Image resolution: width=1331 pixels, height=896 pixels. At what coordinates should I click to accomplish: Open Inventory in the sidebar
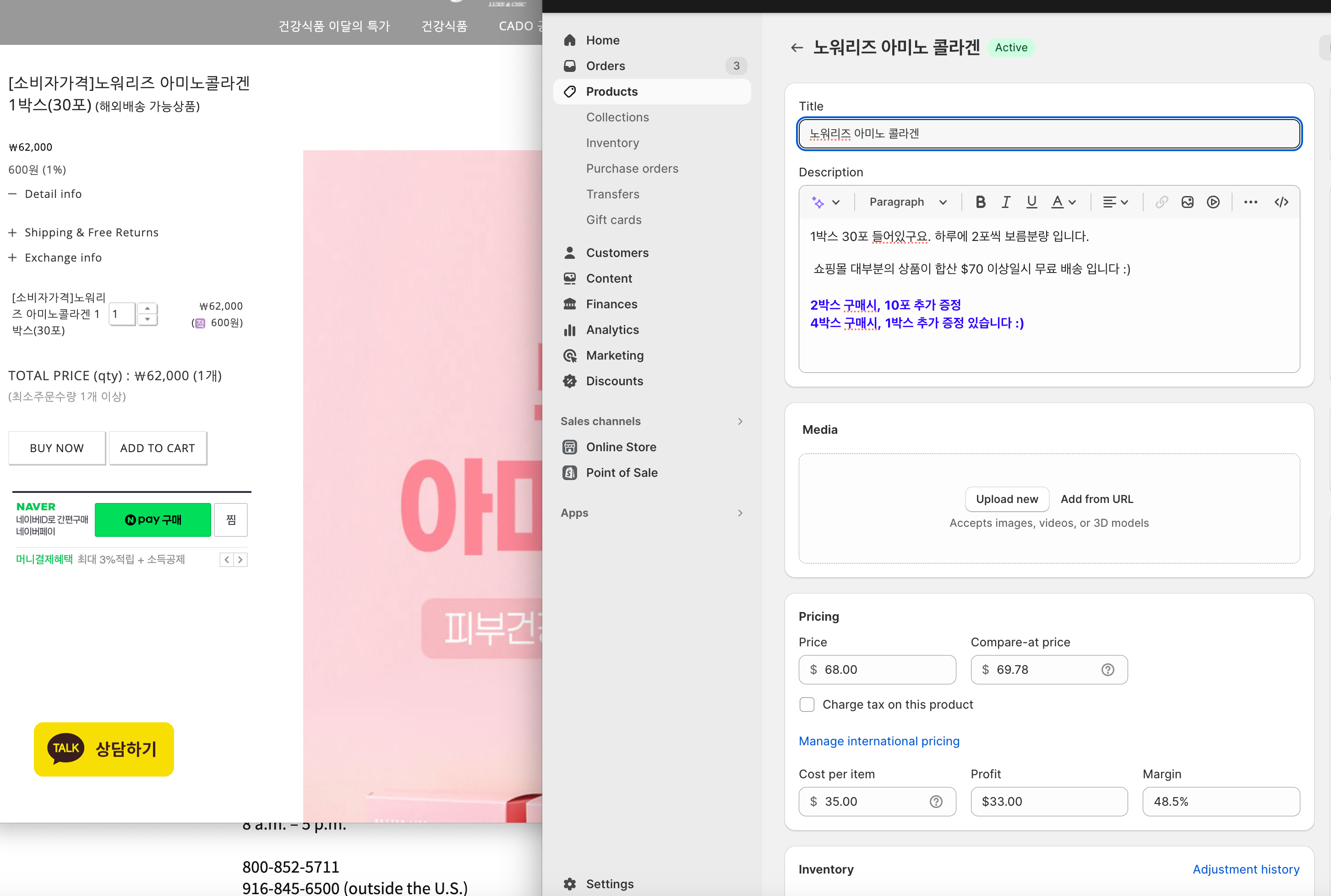click(x=612, y=143)
